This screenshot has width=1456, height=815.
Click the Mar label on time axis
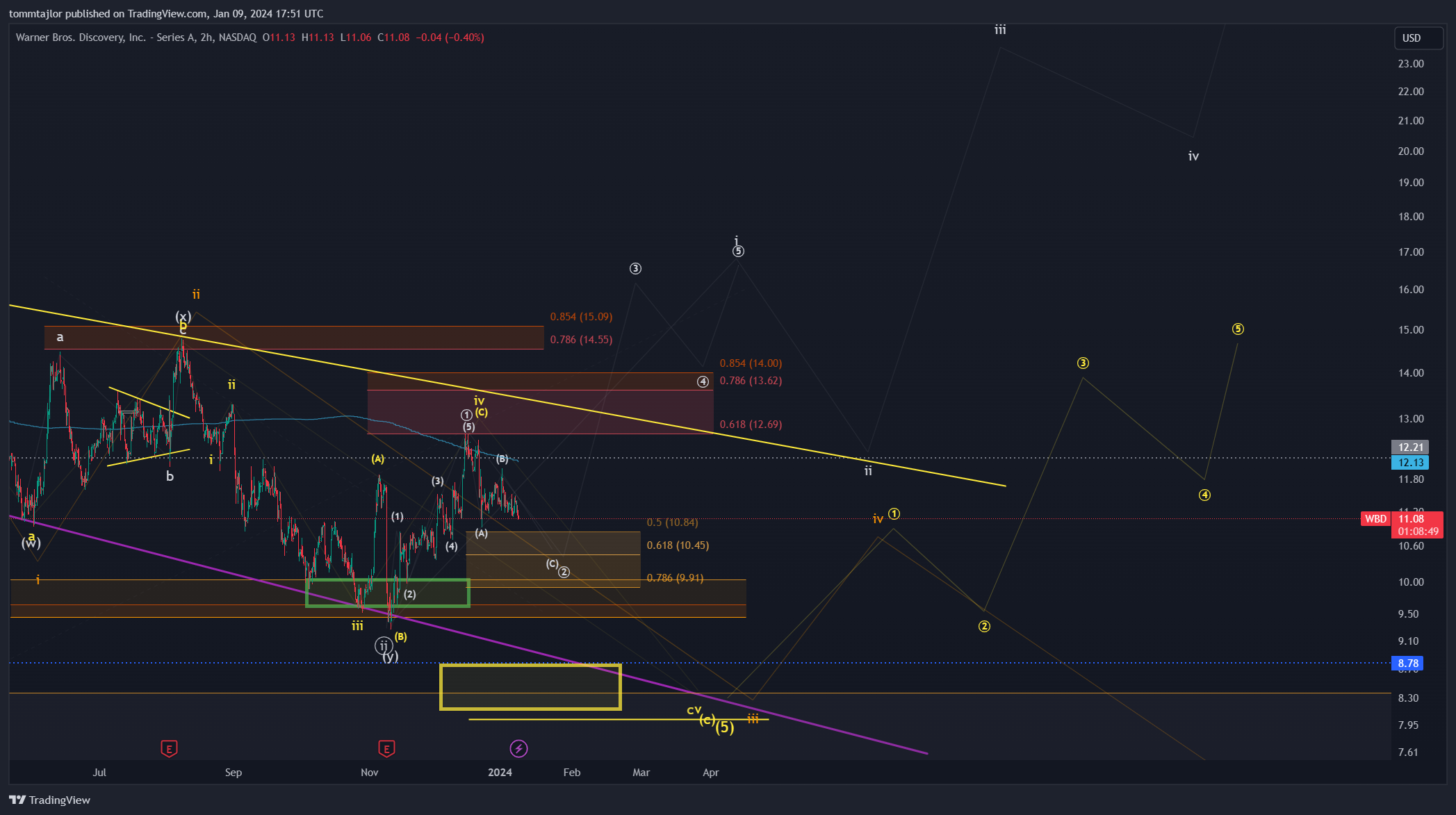(x=641, y=773)
